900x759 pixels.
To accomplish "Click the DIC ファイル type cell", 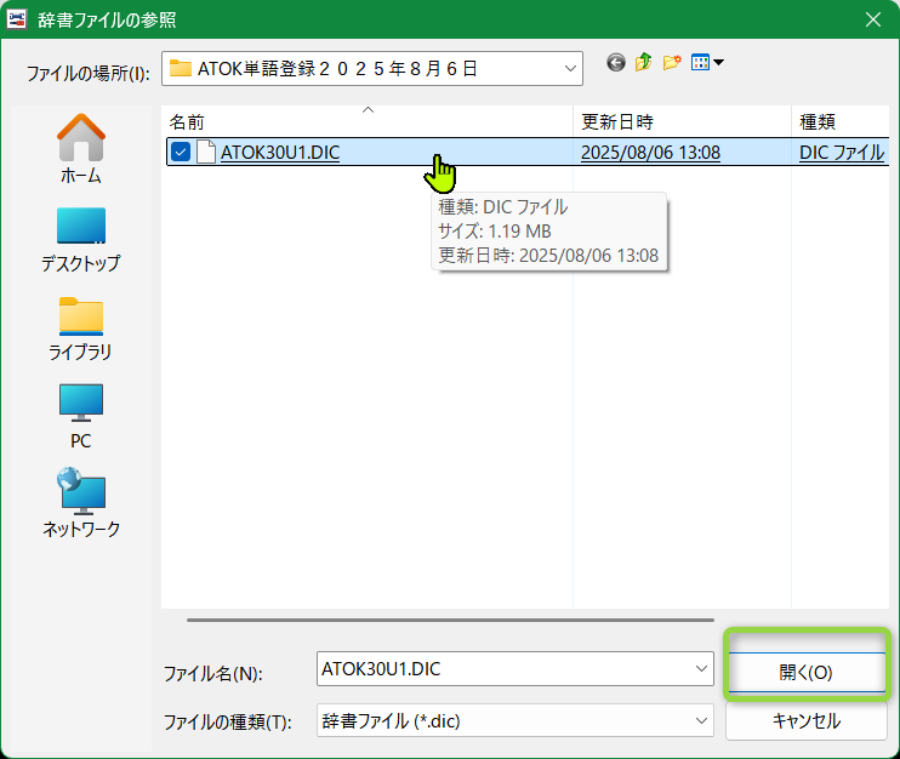I will click(x=841, y=152).
